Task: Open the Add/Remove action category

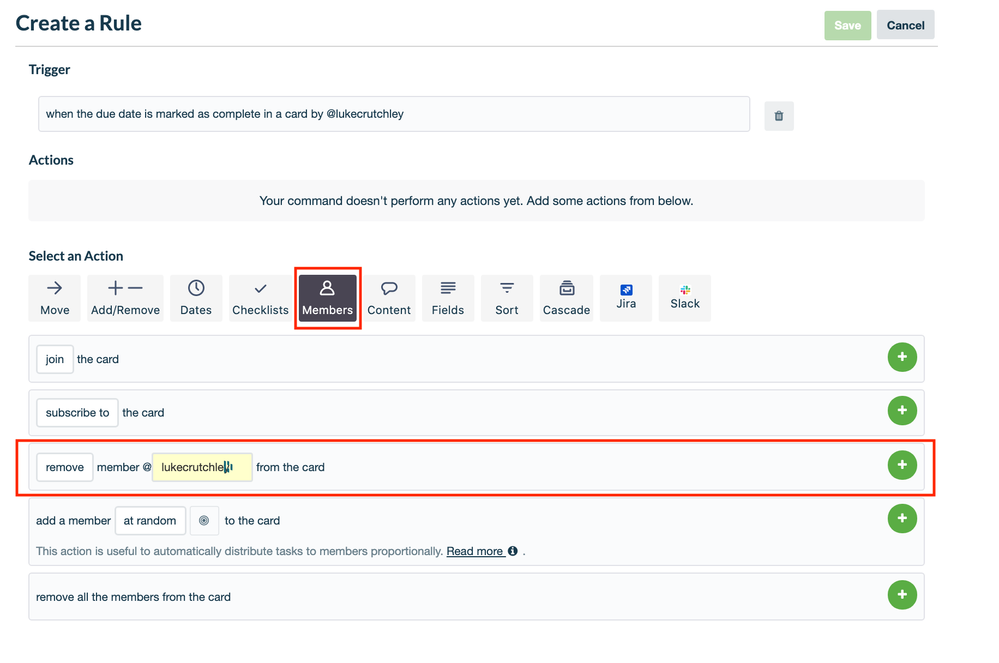Action: tap(125, 297)
